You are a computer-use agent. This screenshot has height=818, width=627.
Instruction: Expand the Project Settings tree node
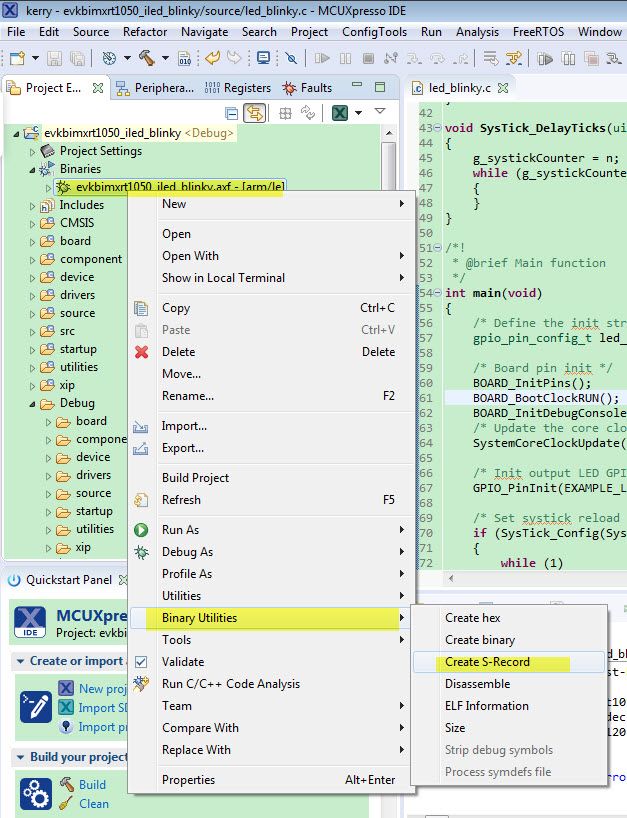coord(32,152)
